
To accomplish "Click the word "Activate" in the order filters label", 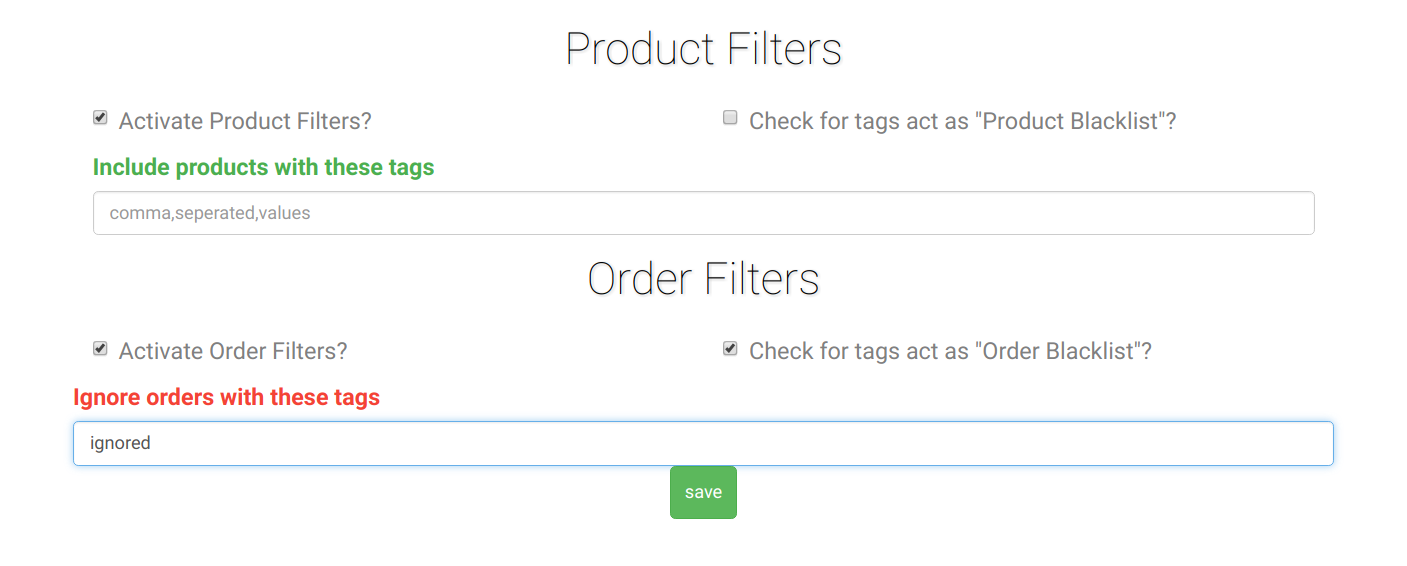I will (x=161, y=352).
